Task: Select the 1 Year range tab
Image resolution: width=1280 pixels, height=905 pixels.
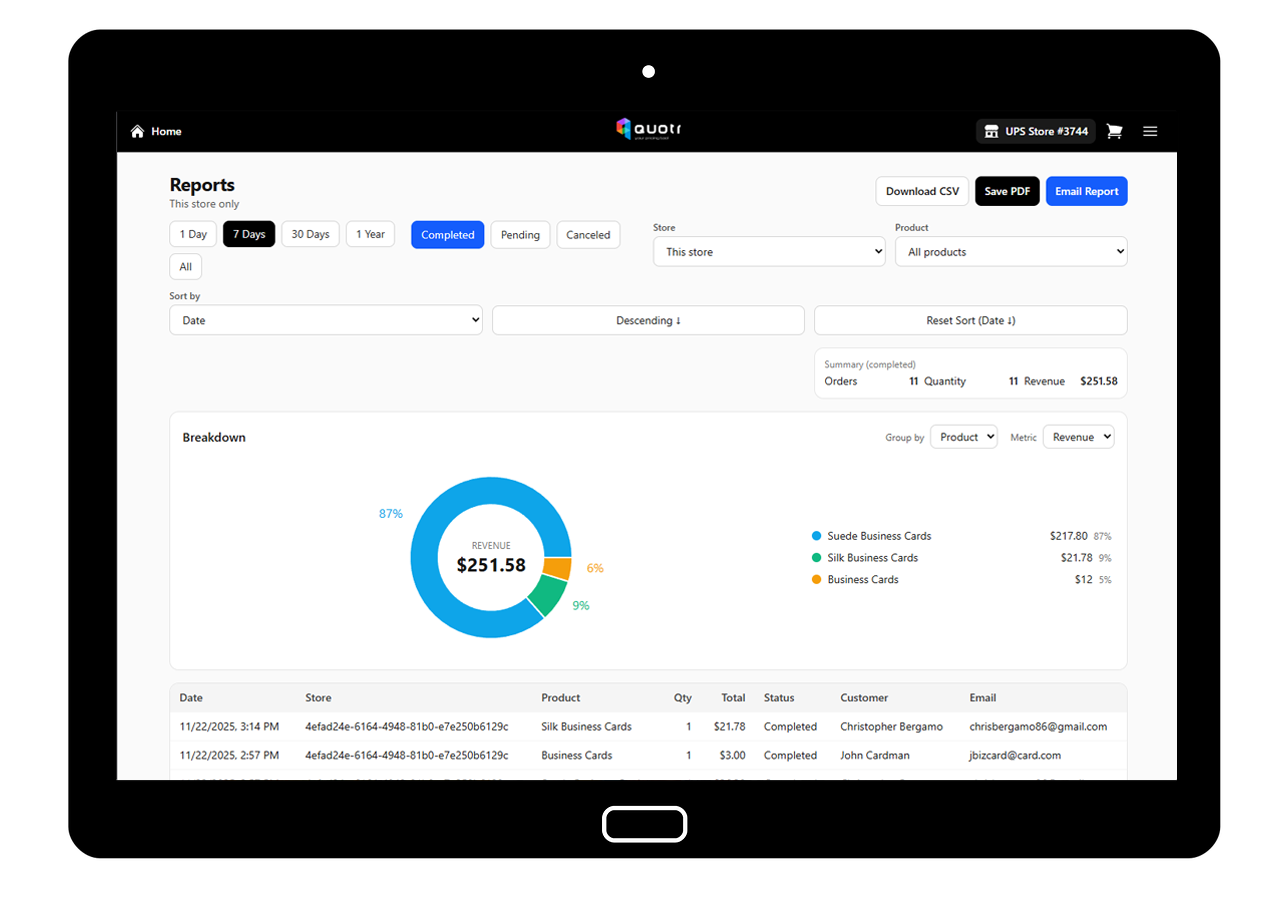Action: point(370,234)
